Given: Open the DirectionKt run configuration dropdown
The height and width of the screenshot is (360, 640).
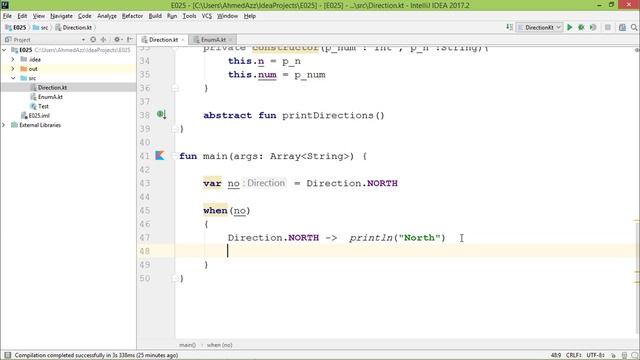Looking at the screenshot, I should point(540,27).
